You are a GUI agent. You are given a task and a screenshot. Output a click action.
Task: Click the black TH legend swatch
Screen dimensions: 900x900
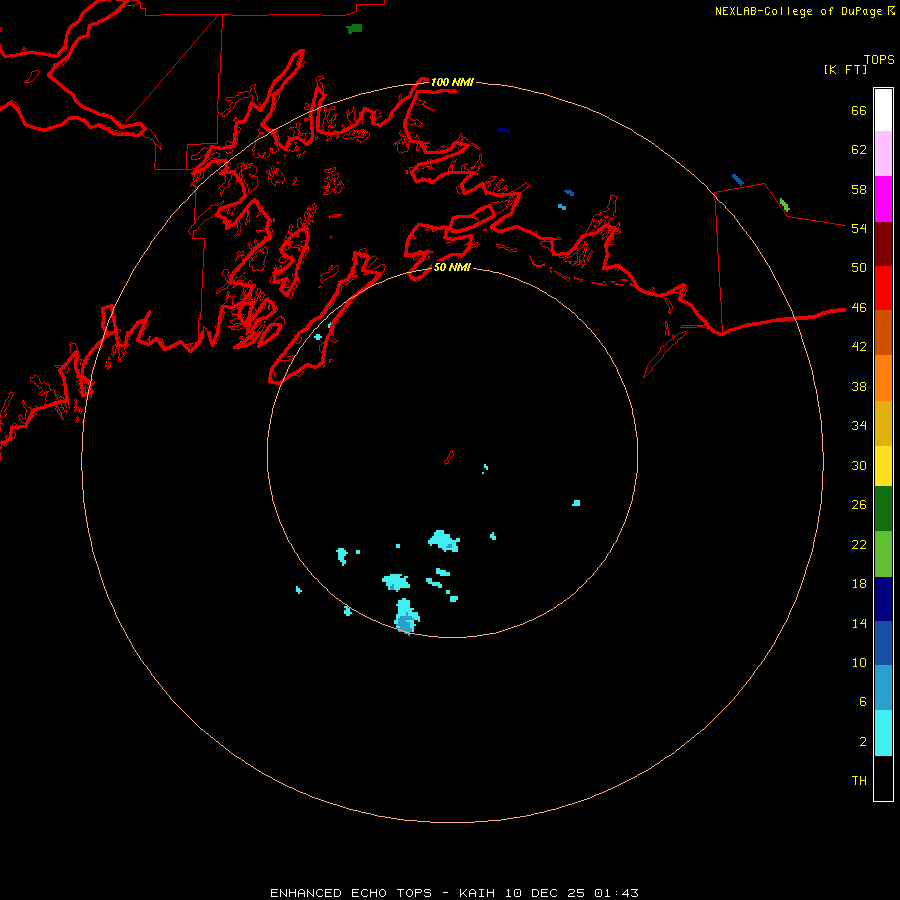point(883,778)
